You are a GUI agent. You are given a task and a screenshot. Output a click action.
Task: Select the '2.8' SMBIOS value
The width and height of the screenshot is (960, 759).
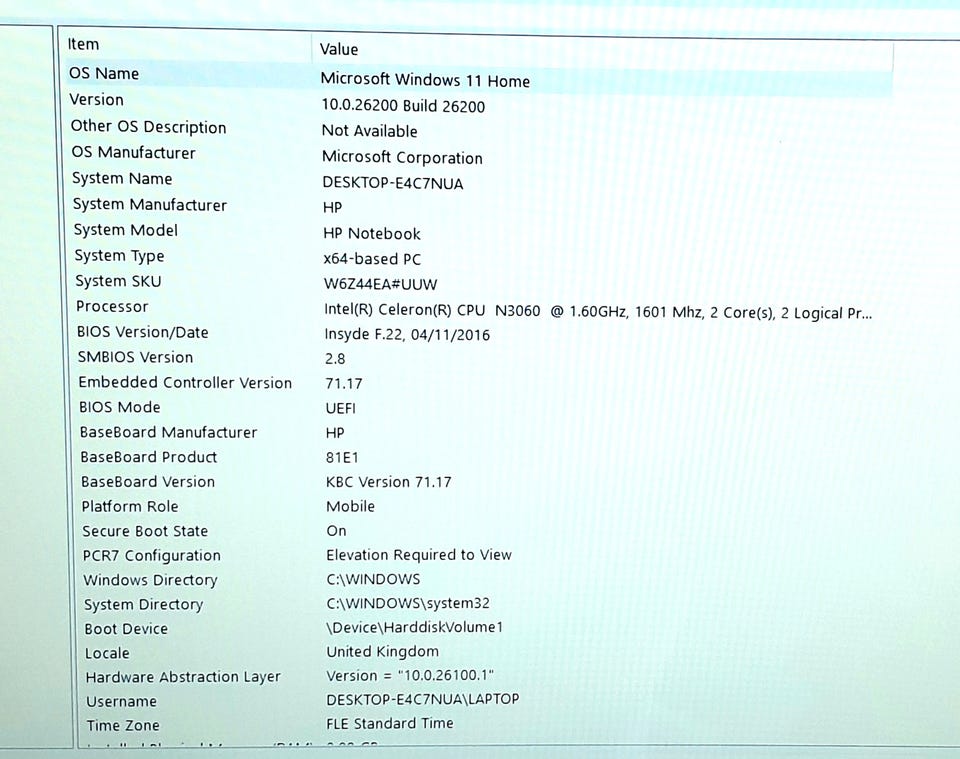335,359
